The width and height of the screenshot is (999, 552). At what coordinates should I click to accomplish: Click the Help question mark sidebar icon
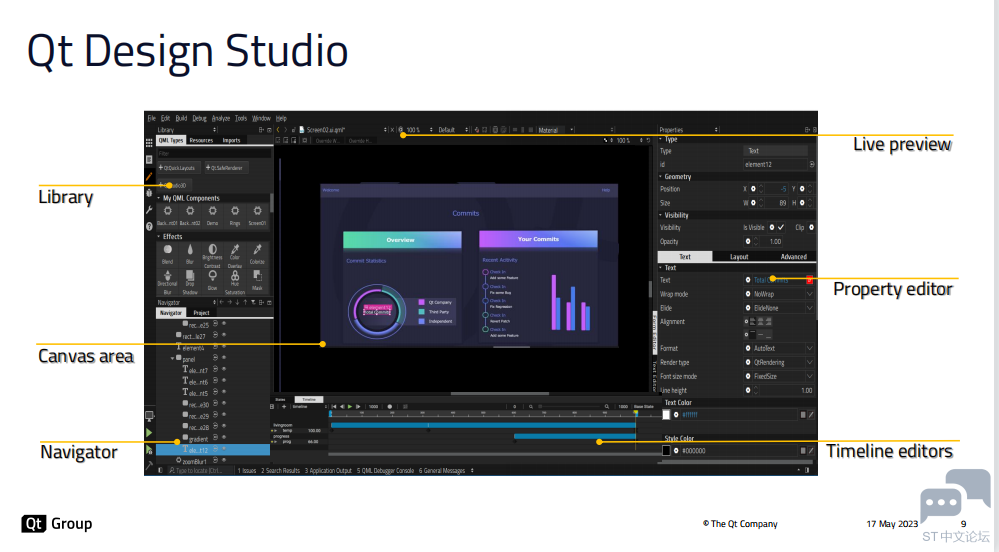149,226
